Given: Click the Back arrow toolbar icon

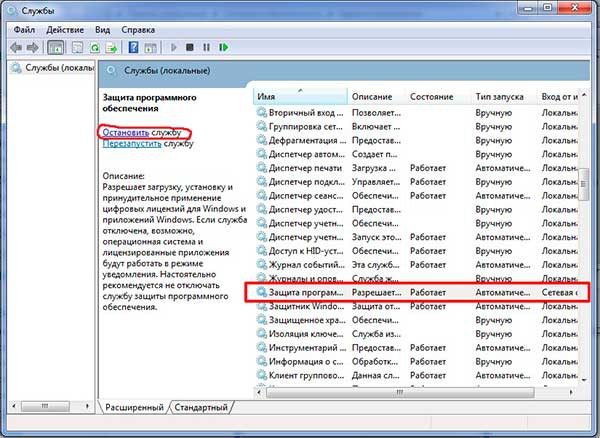Looking at the screenshot, I should pyautogui.click(x=16, y=47).
